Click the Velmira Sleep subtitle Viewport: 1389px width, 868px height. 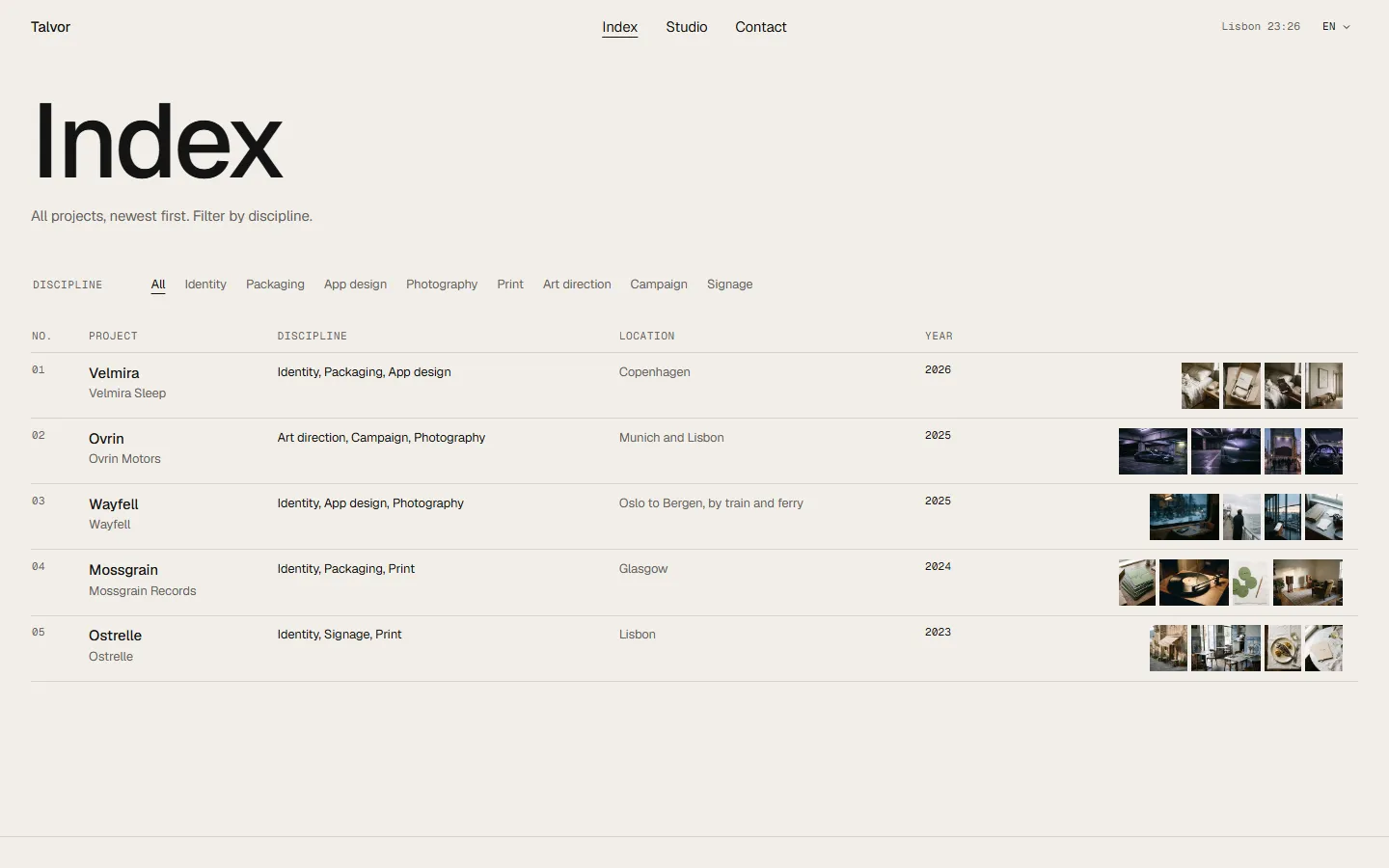[127, 393]
